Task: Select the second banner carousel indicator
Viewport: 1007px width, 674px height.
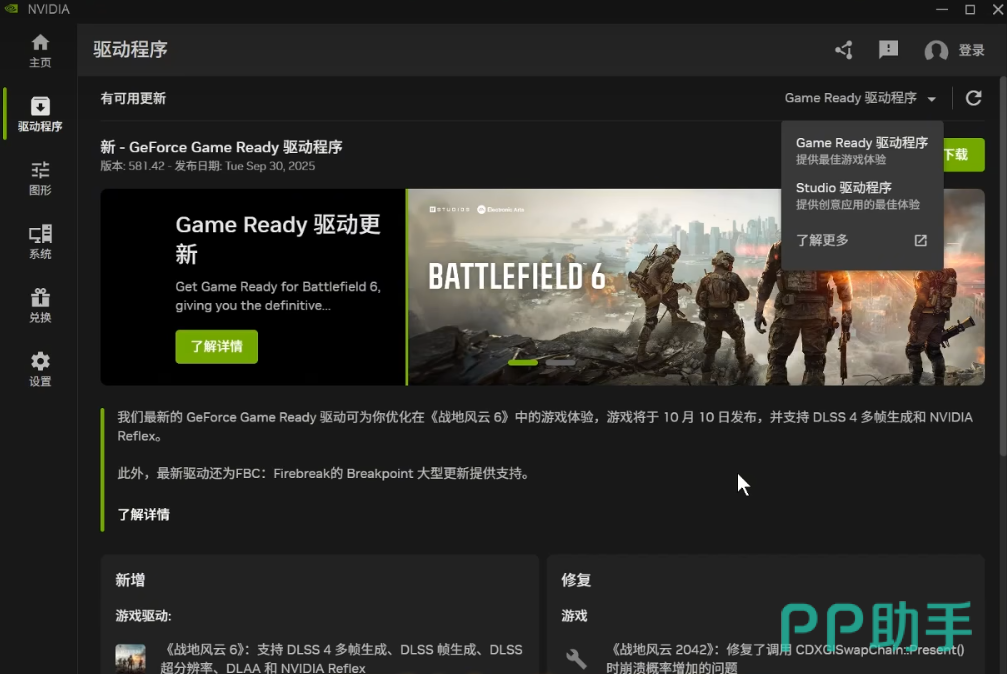Action: 560,362
